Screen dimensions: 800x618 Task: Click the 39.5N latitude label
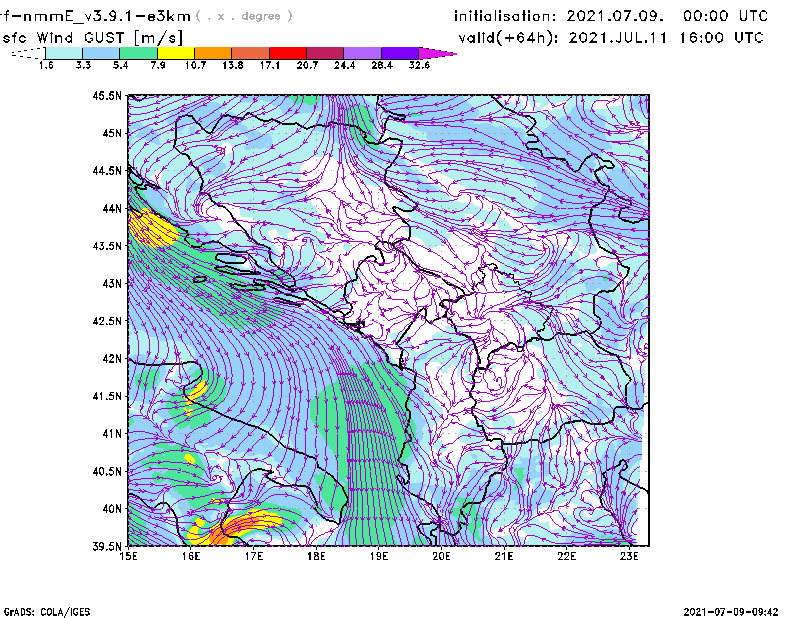coord(107,547)
